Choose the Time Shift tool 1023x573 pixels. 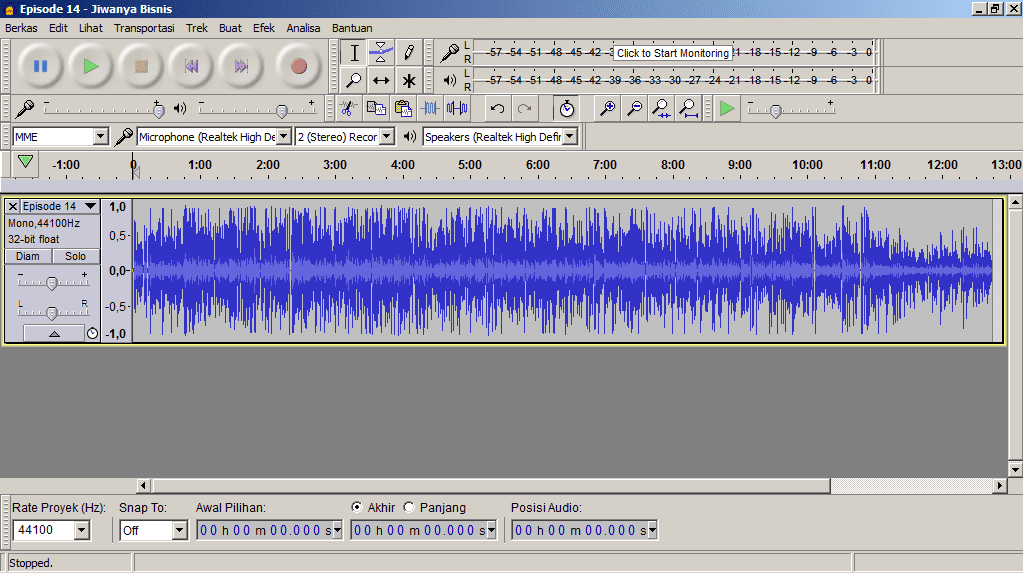pyautogui.click(x=381, y=80)
